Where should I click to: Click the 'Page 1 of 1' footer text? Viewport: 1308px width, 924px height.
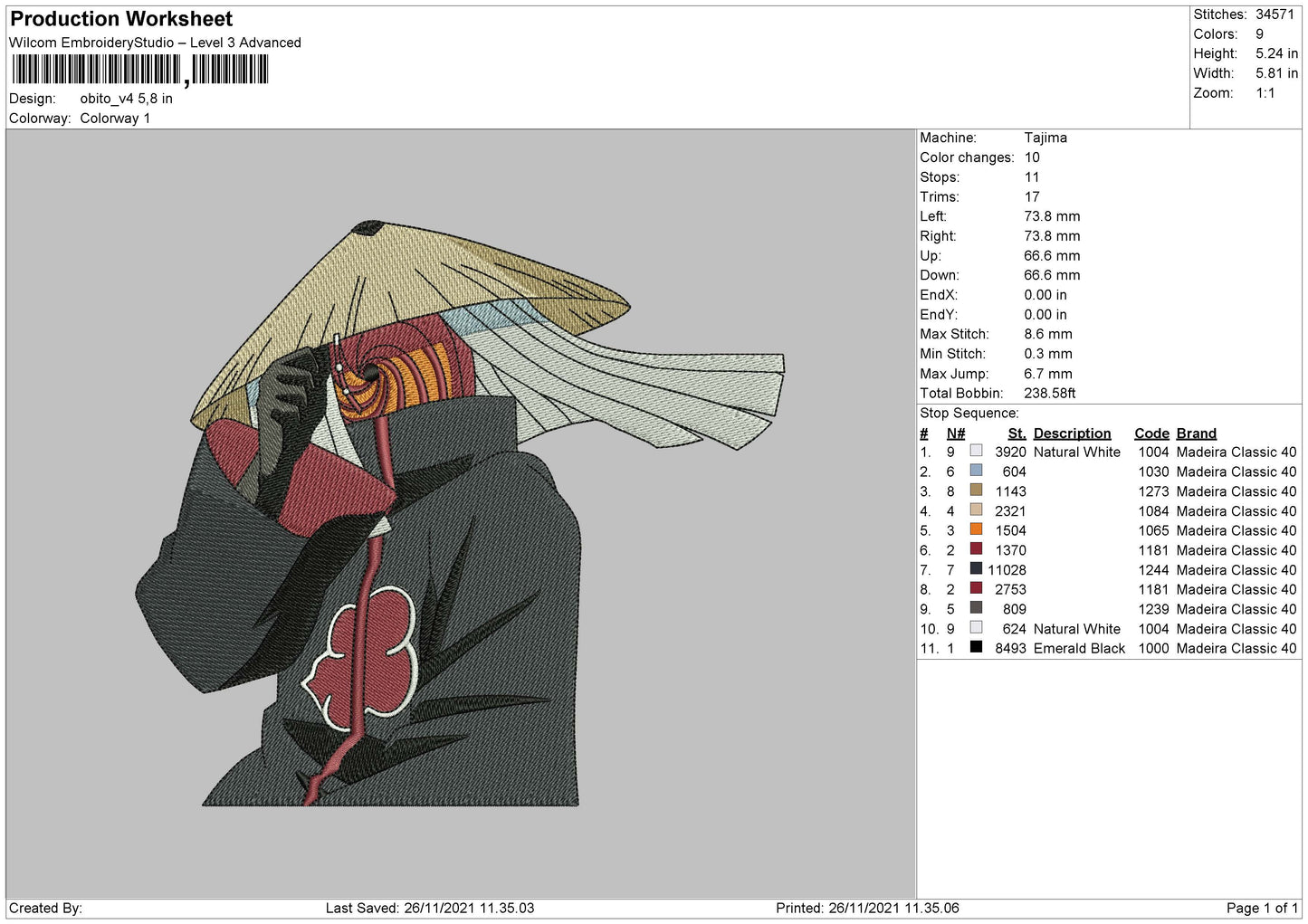click(1262, 909)
